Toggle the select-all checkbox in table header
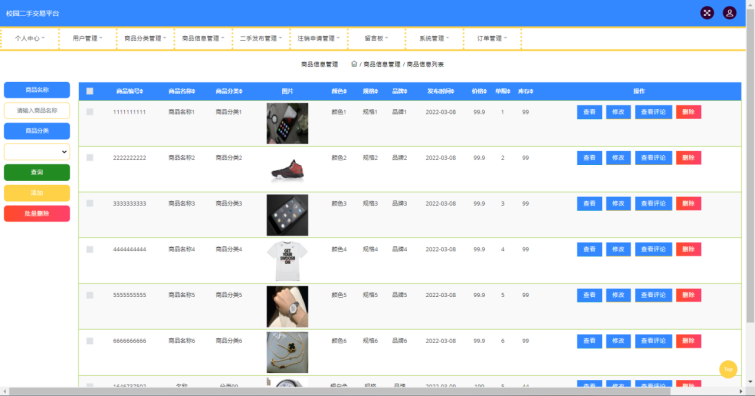 pos(90,91)
